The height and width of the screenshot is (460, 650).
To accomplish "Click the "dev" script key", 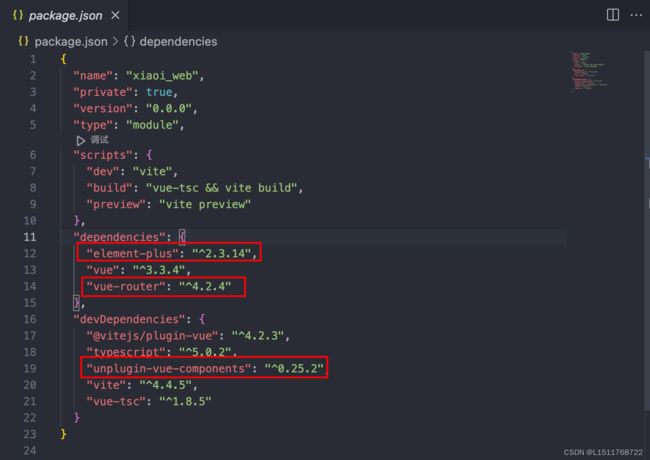I will (103, 171).
